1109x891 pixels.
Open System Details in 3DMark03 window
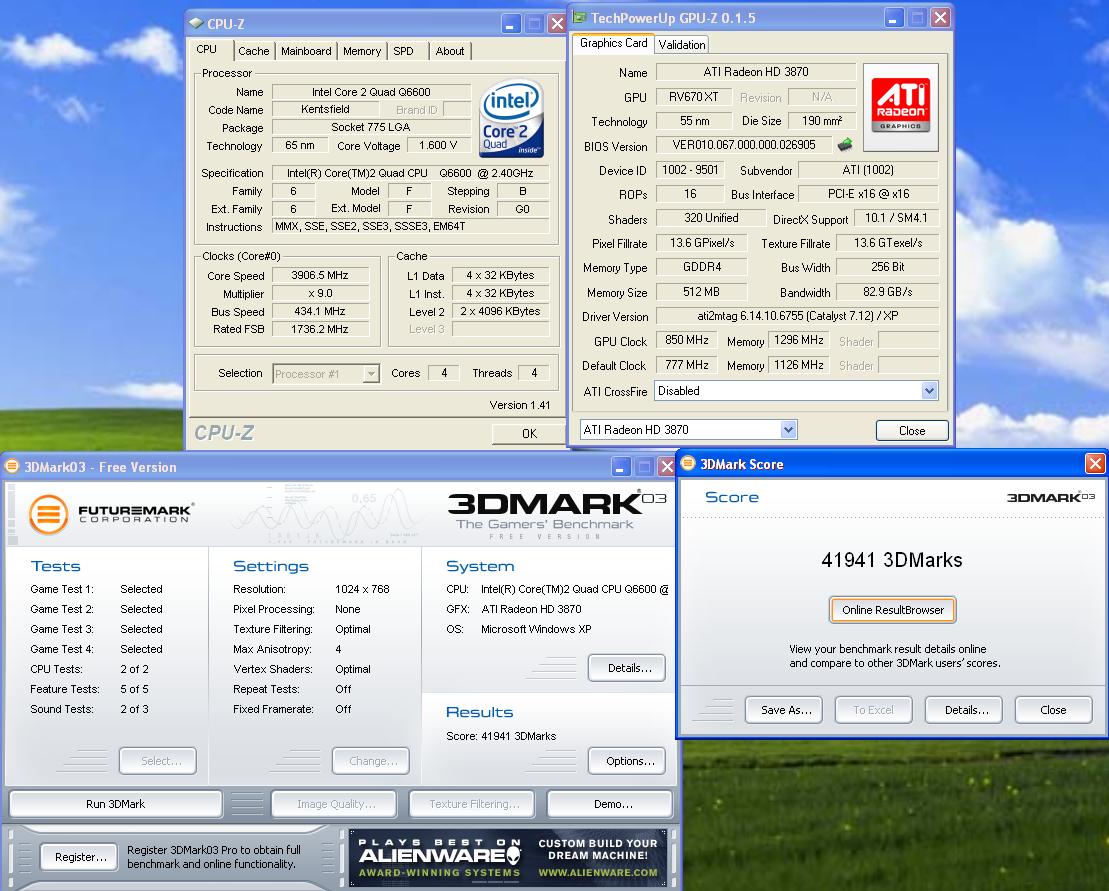[627, 668]
